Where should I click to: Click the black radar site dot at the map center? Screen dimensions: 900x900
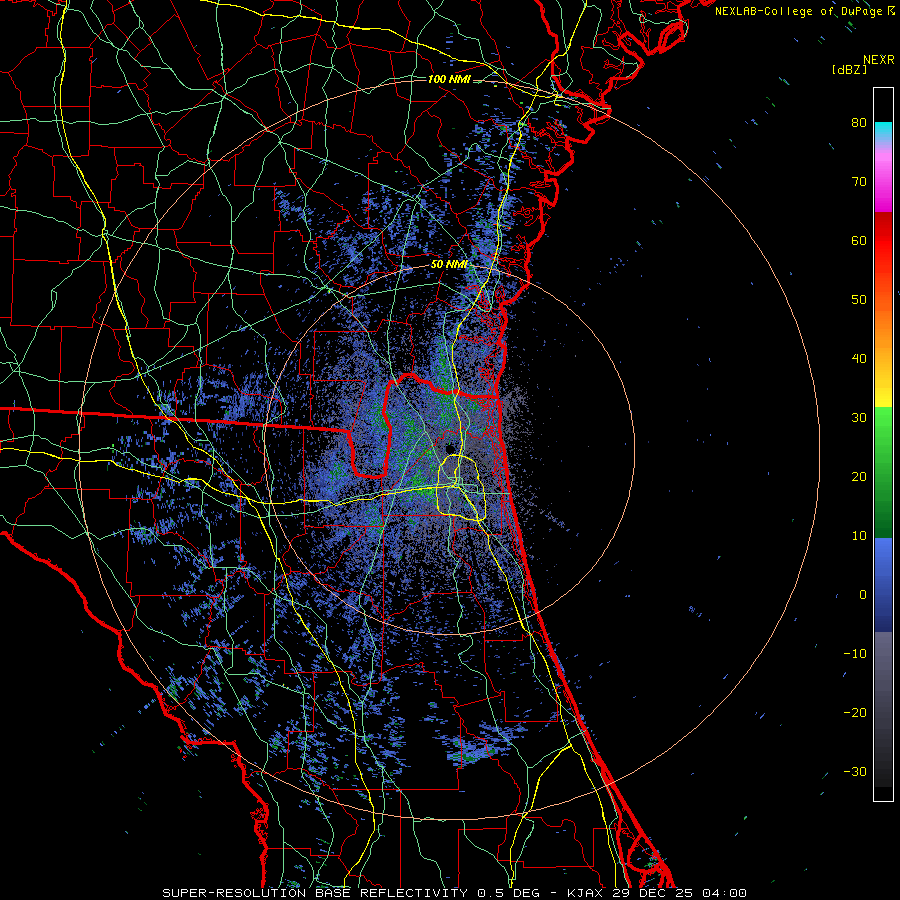[x=450, y=448]
